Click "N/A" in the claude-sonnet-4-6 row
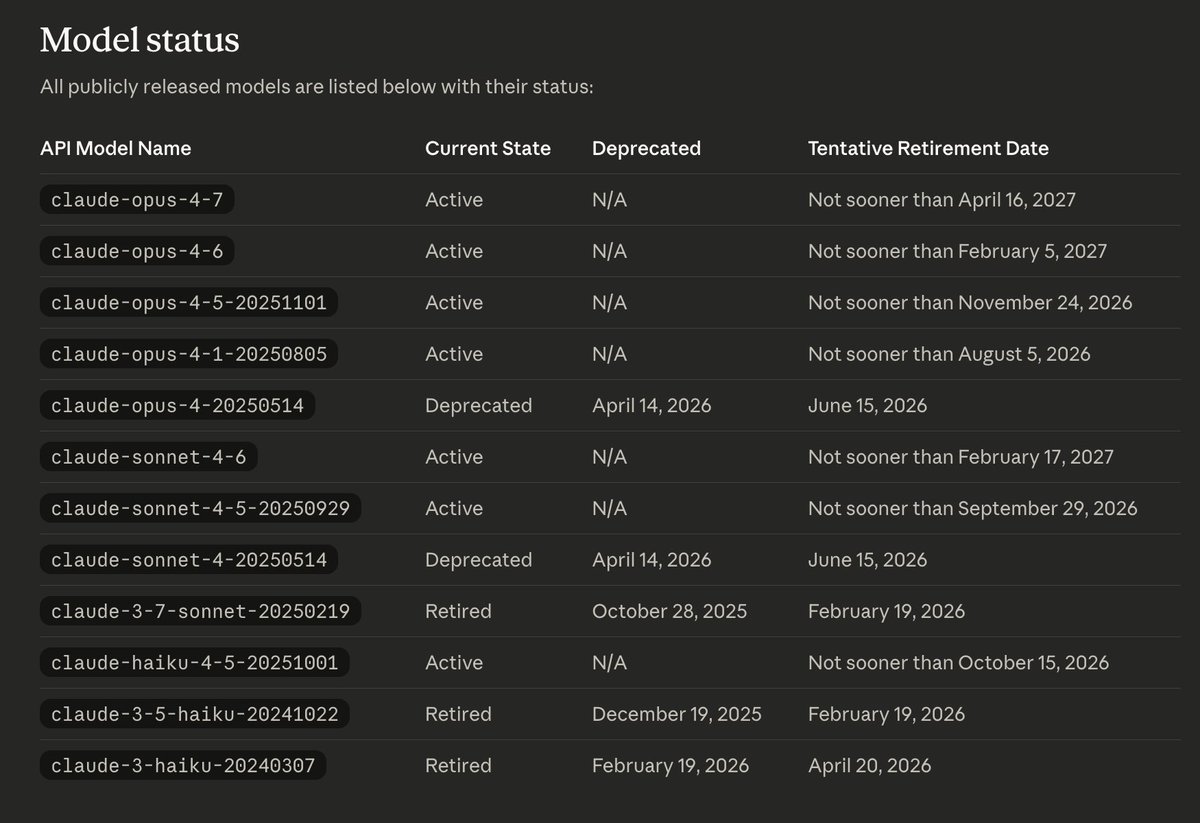This screenshot has width=1200, height=823. (x=609, y=457)
